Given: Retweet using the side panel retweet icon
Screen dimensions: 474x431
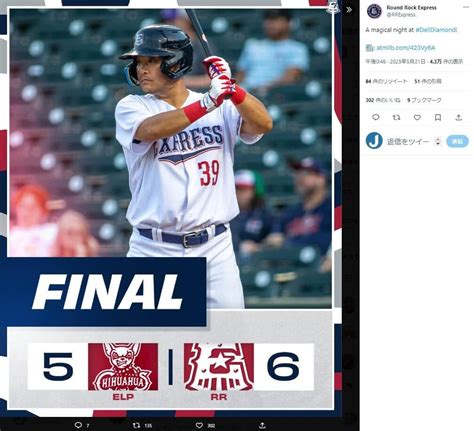Looking at the screenshot, I should coord(396,117).
